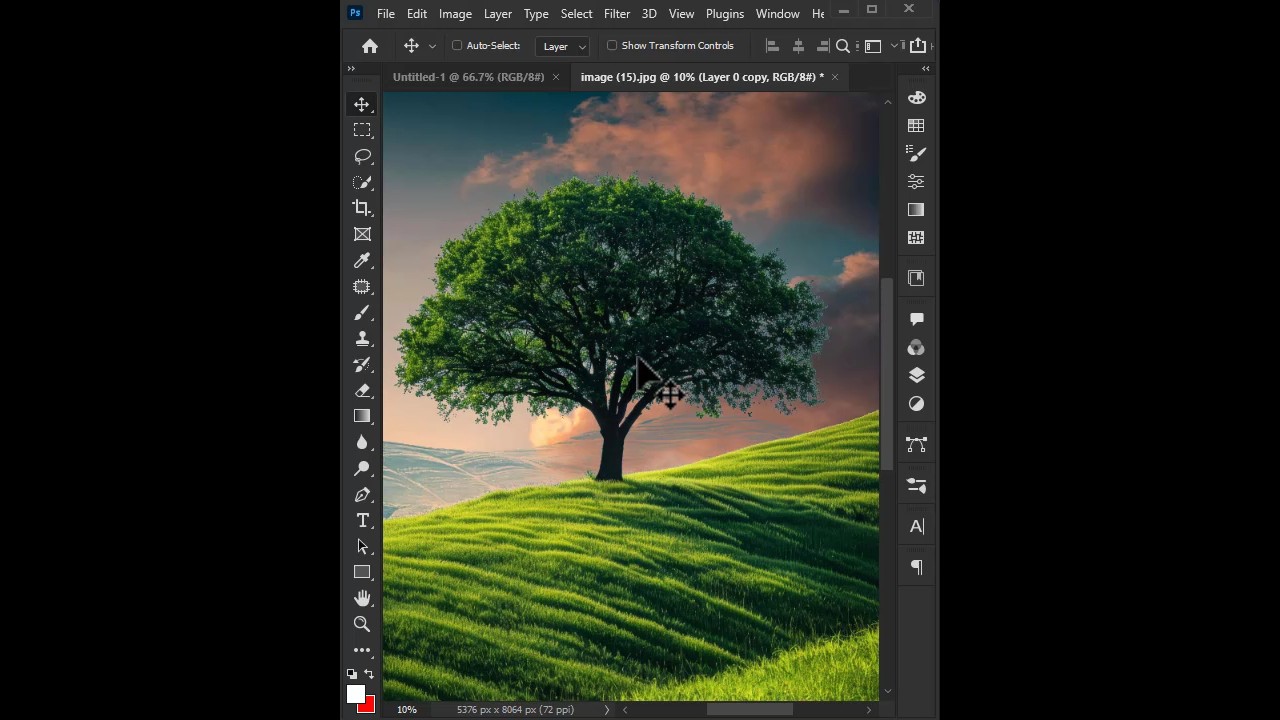Viewport: 1280px width, 720px height.
Task: Open the Libraries panel icon
Action: (x=916, y=278)
